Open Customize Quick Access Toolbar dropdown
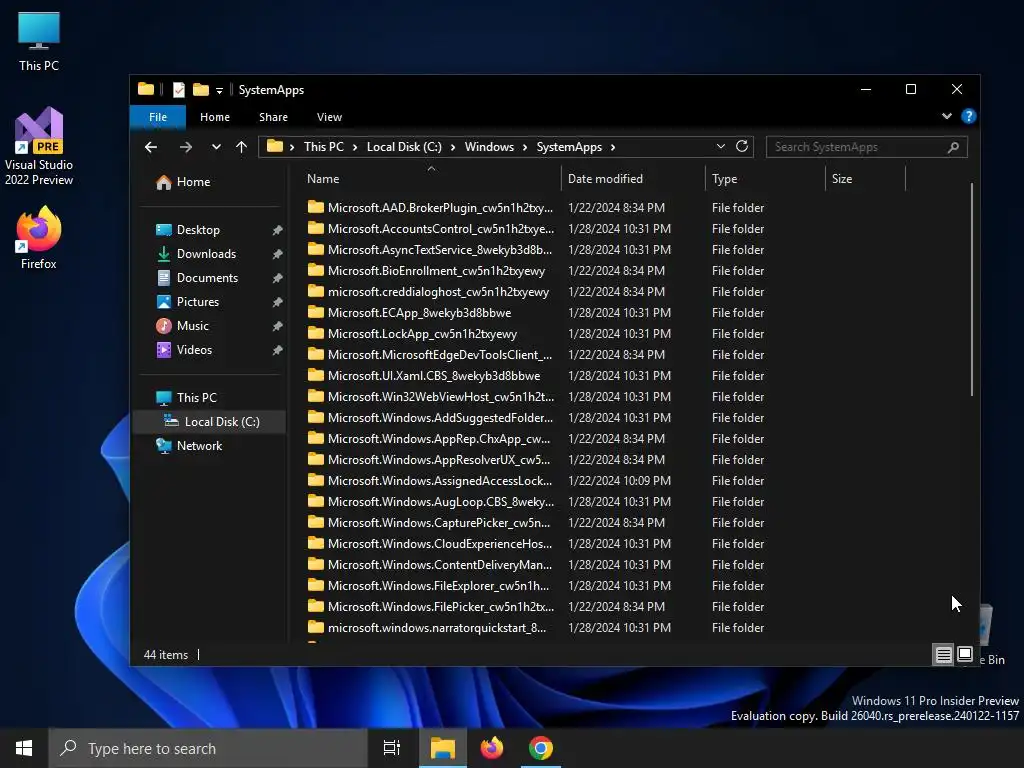 click(219, 90)
